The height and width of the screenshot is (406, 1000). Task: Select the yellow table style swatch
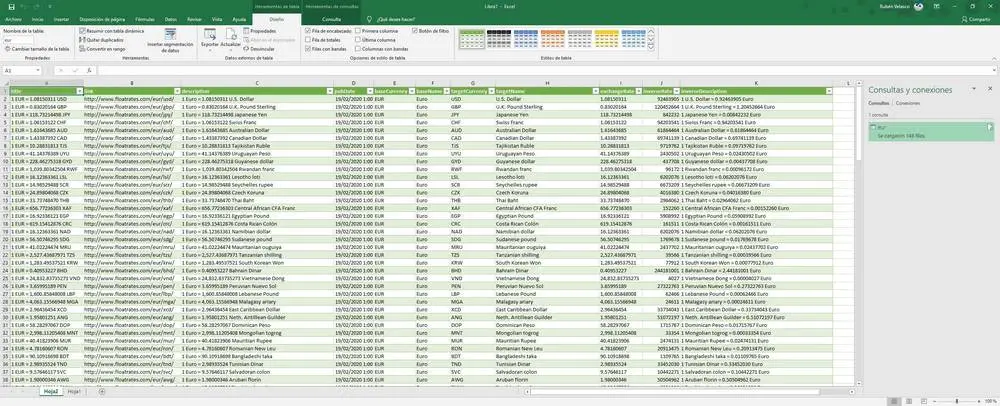(607, 40)
